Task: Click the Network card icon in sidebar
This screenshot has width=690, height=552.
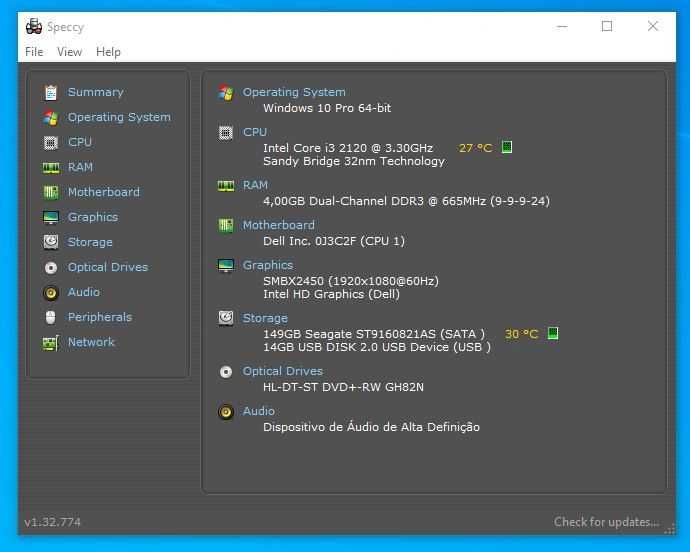Action: pyautogui.click(x=51, y=343)
